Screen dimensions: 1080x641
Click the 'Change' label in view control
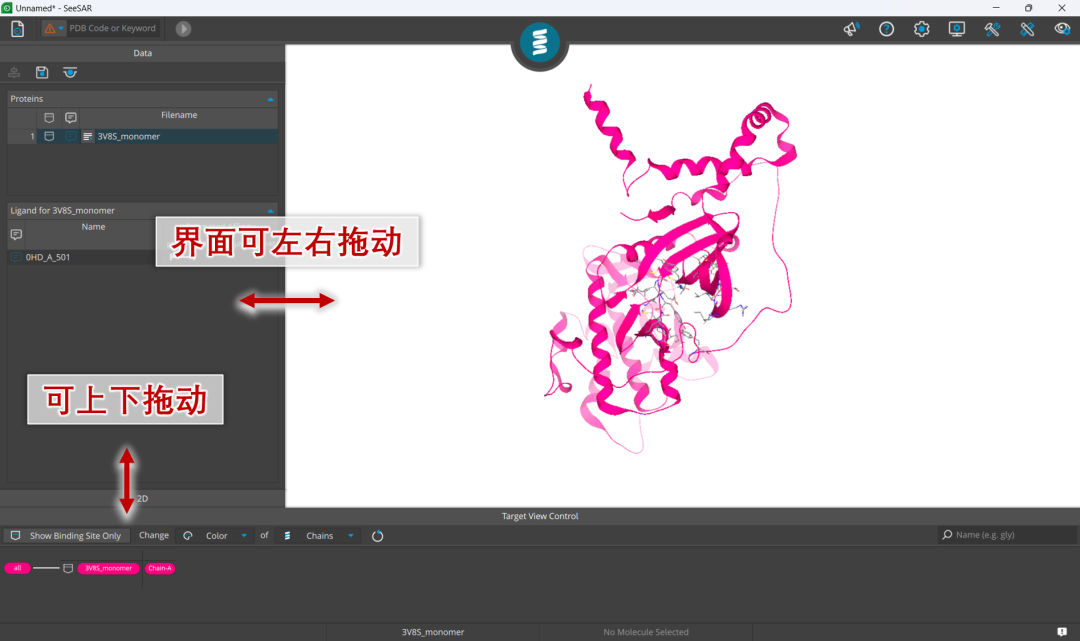(x=154, y=535)
